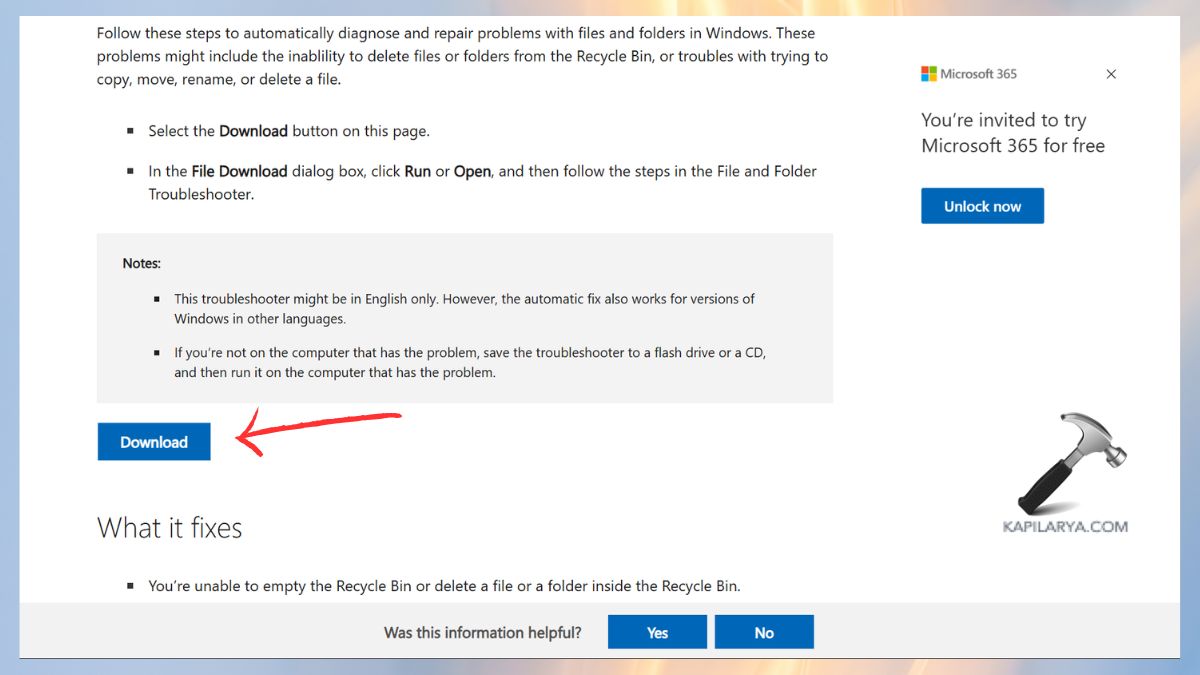This screenshot has width=1200, height=675.
Task: Click the bullet icon beside first step
Action: pos(132,130)
